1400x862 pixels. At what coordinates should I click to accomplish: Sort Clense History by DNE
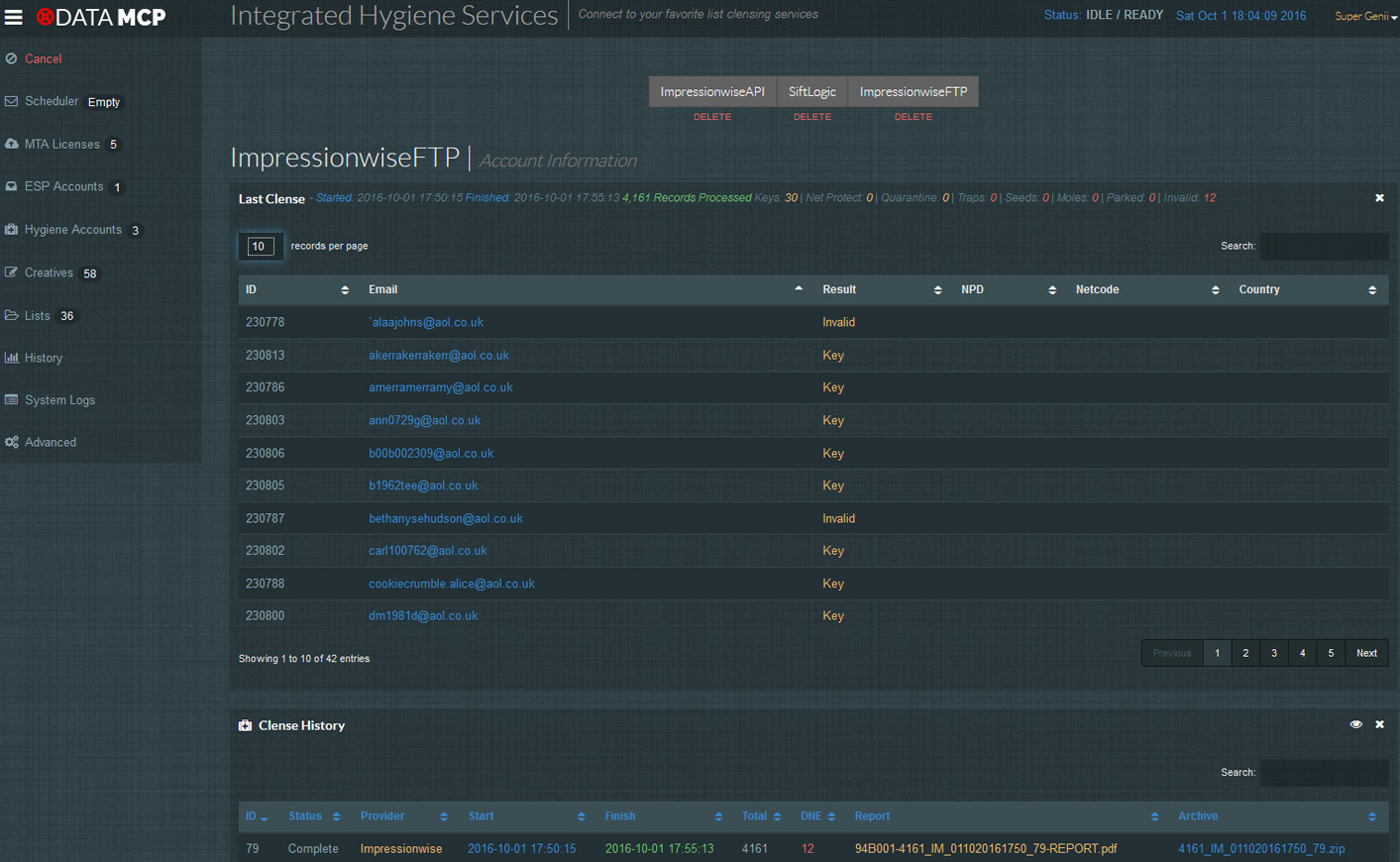coord(819,816)
